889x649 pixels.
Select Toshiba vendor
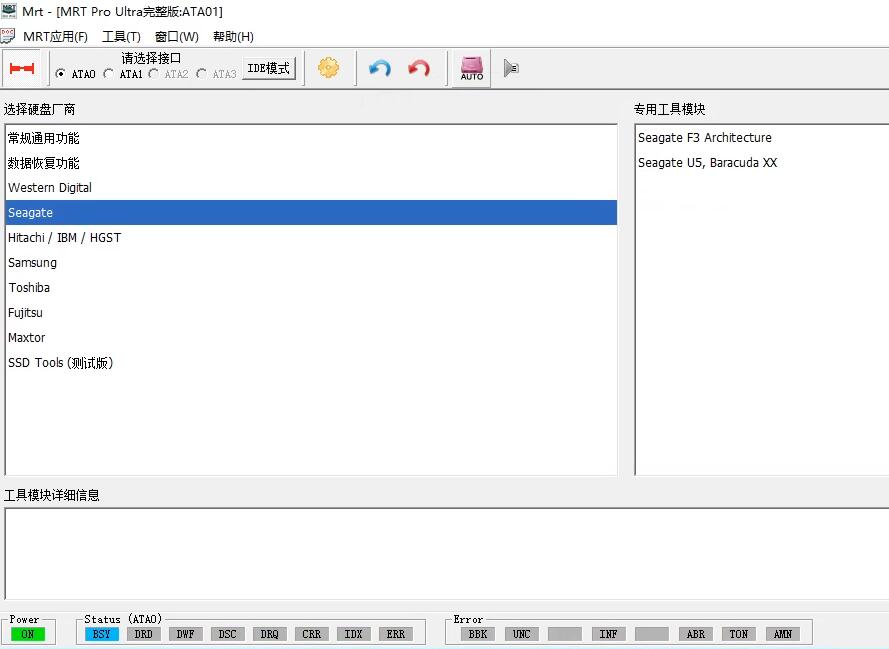[x=311, y=287]
